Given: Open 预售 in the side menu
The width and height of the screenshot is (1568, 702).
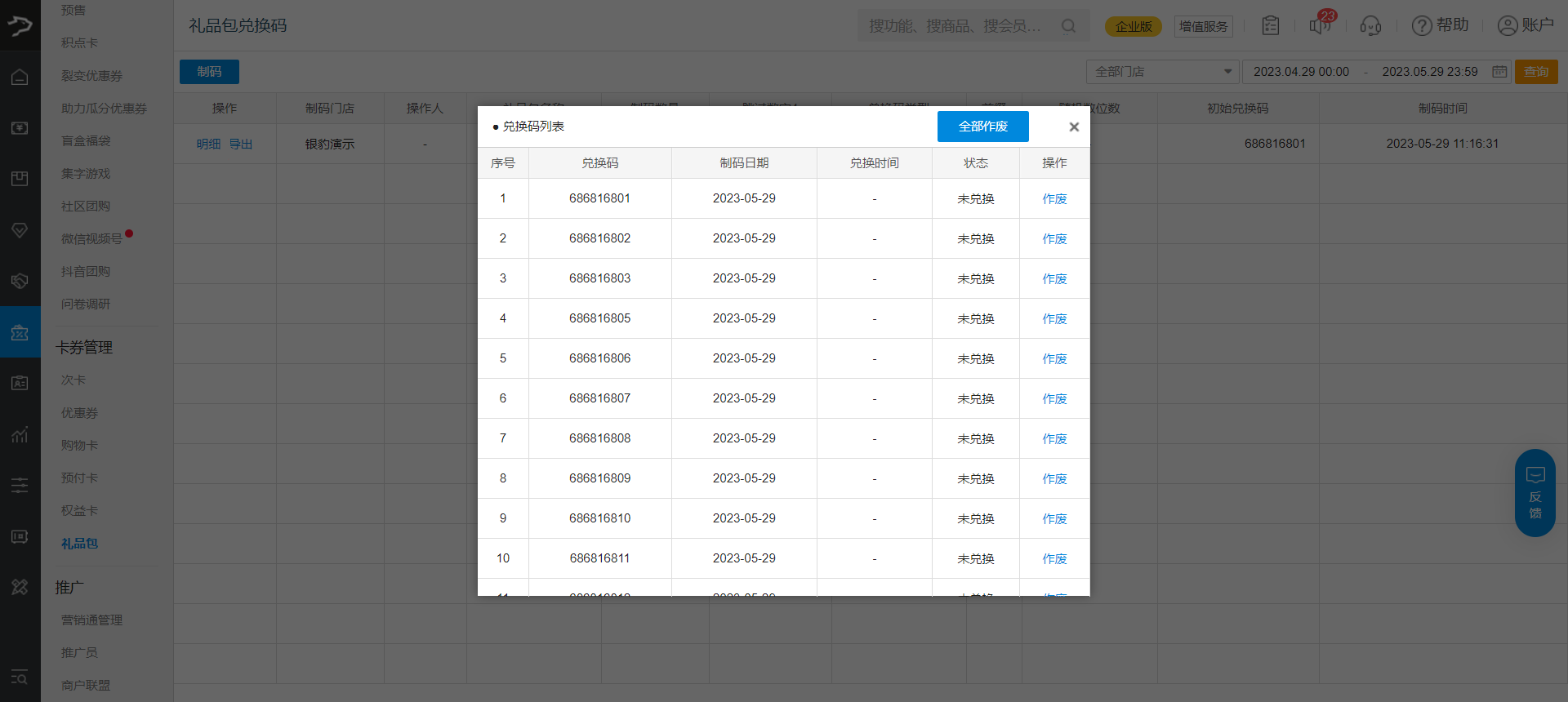Looking at the screenshot, I should 73,10.
